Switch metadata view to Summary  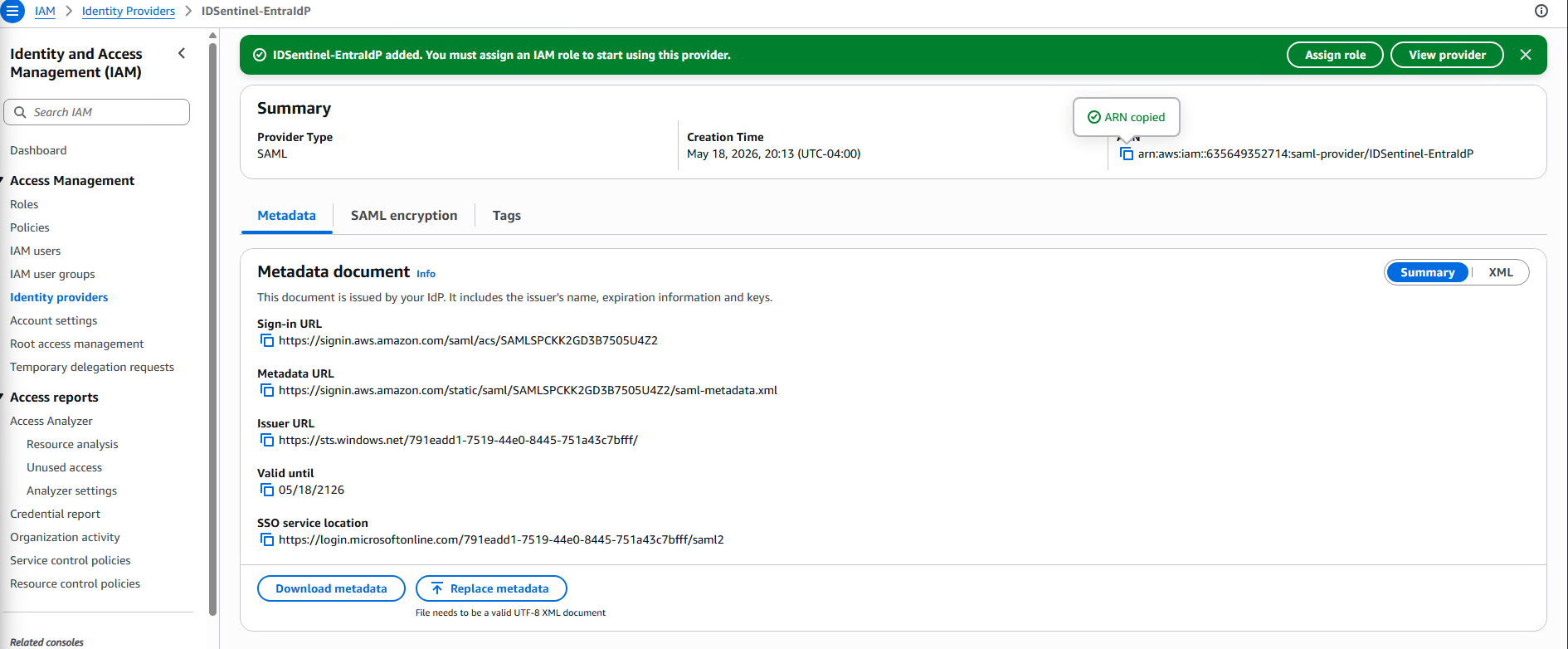click(1427, 272)
